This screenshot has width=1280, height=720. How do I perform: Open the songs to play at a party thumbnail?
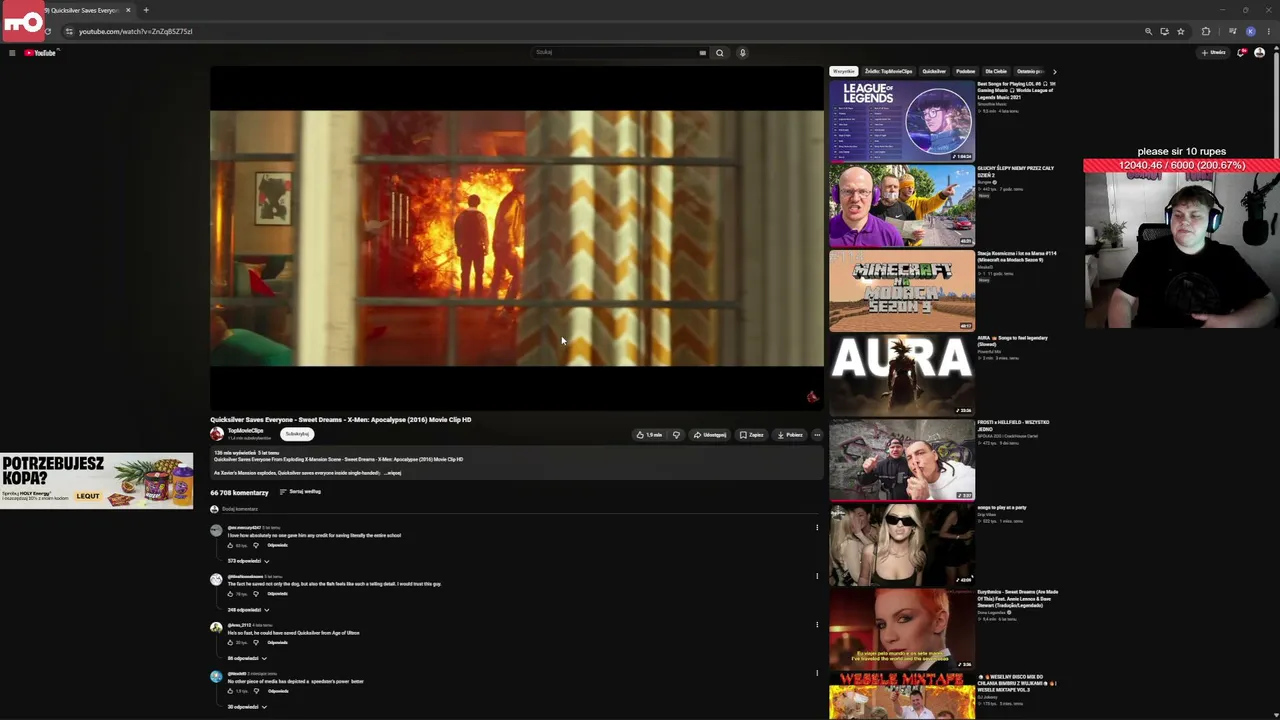[901, 544]
